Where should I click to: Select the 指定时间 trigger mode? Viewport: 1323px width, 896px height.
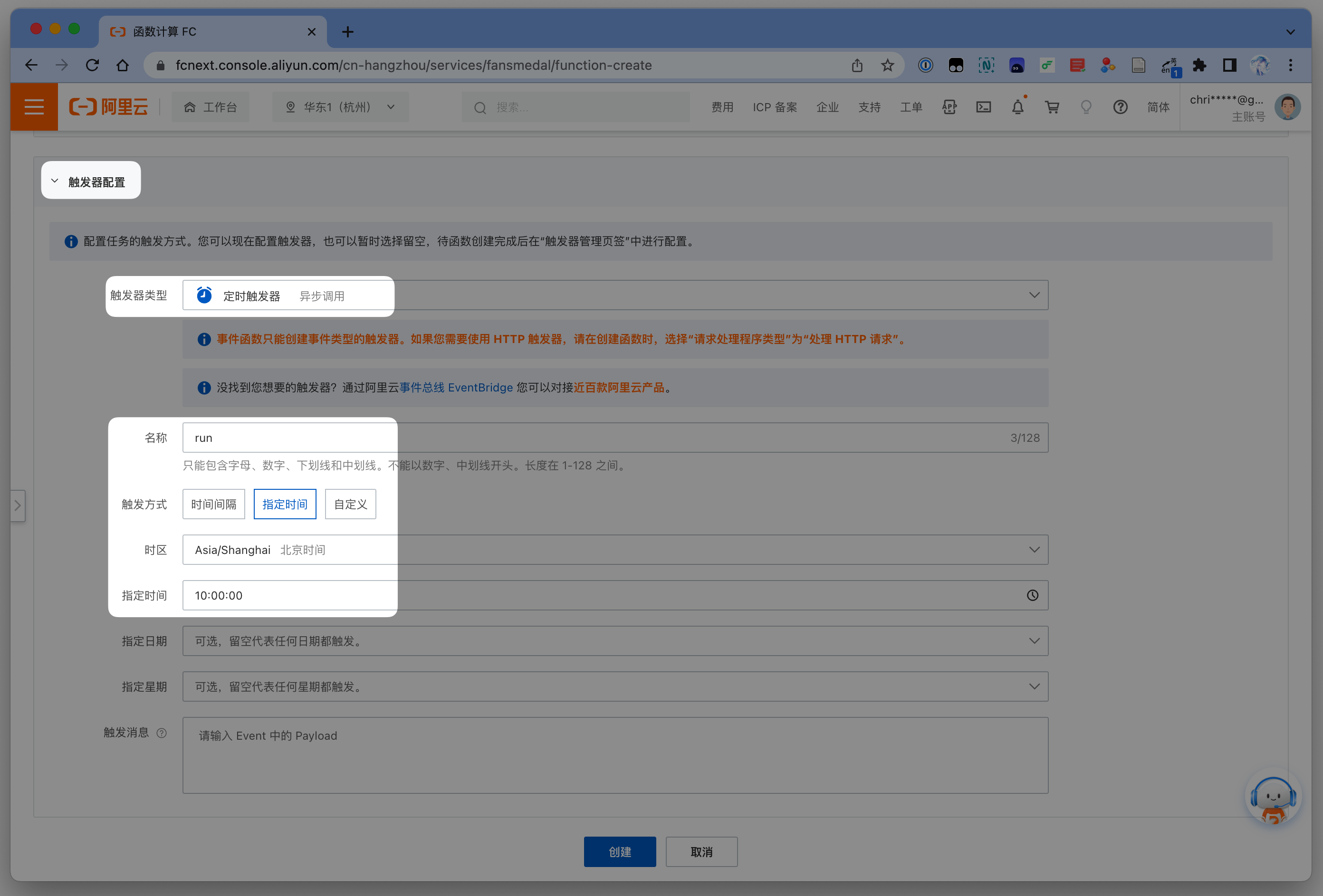[x=285, y=505]
